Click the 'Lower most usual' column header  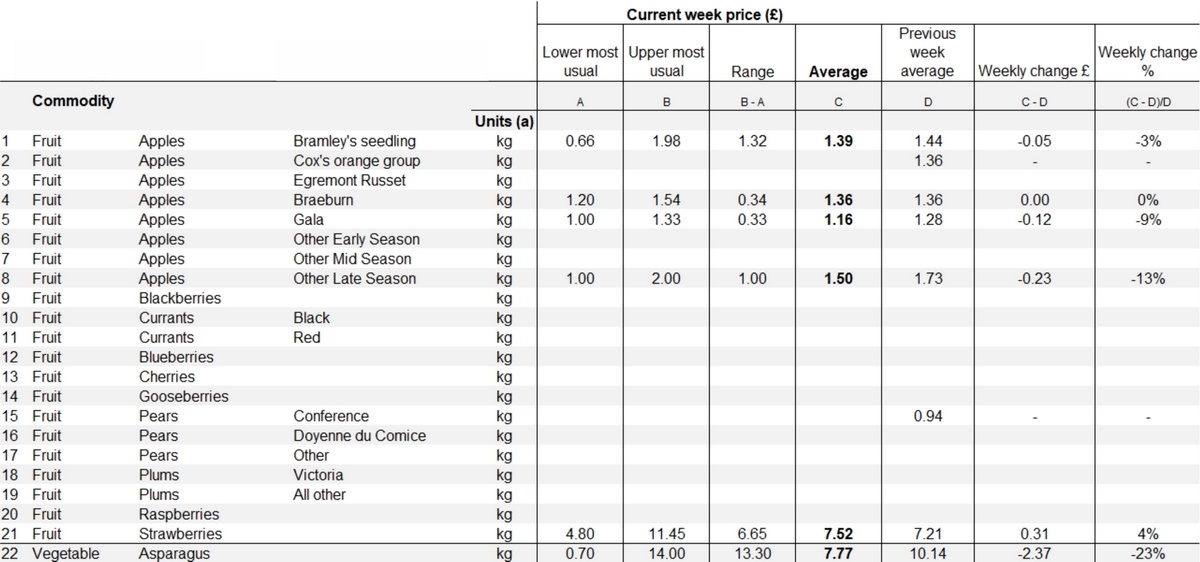(x=580, y=61)
